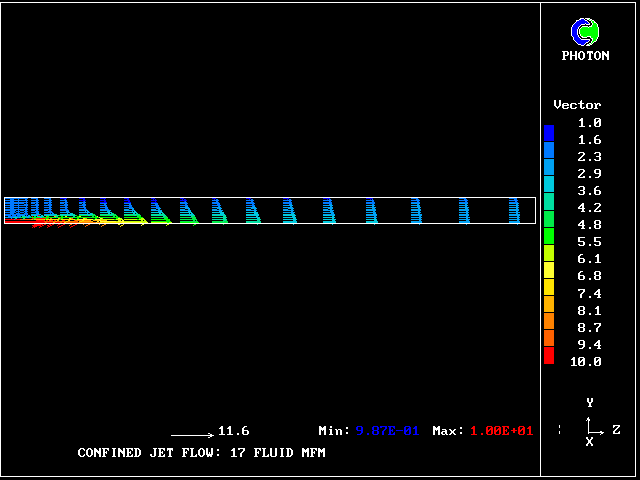Viewport: 640px width, 480px height.
Task: Click the Y axis label
Action: click(x=590, y=402)
